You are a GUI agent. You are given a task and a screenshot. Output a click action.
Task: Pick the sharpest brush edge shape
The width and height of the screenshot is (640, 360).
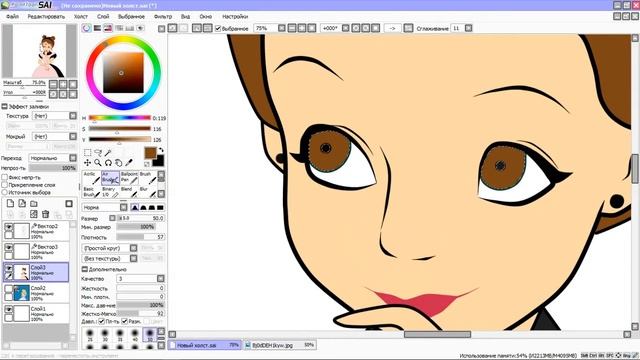[135, 207]
